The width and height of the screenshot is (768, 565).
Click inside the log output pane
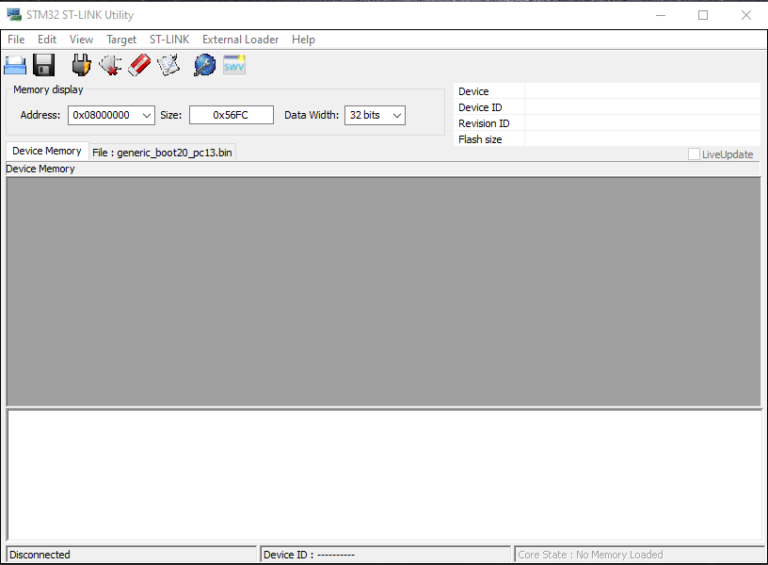coord(384,474)
